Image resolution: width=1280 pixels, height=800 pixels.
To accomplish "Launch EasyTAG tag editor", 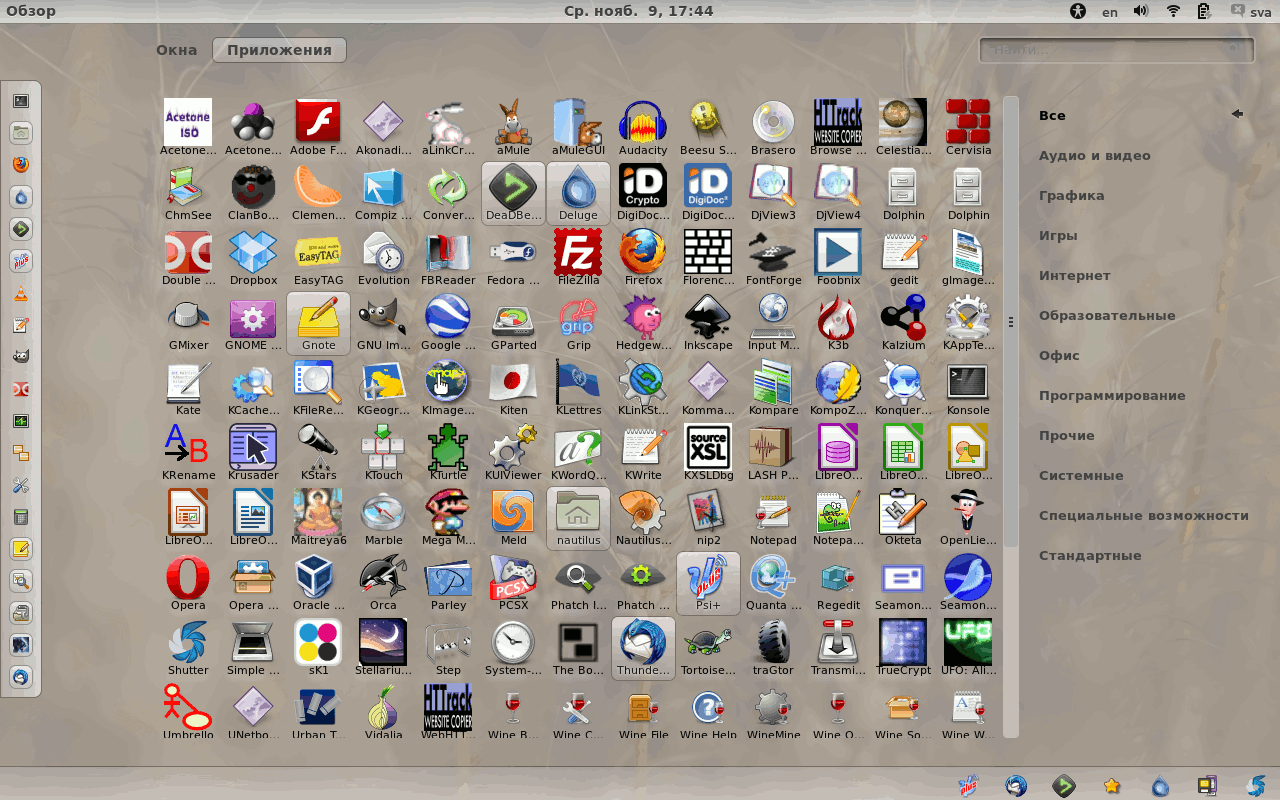I will point(318,258).
